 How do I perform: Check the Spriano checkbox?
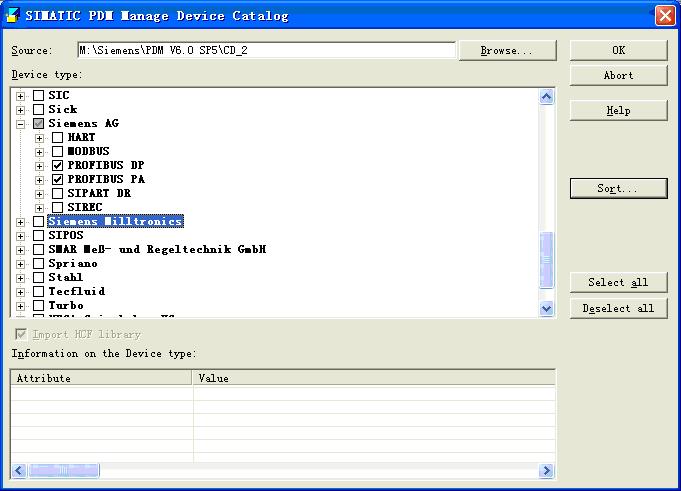39,264
